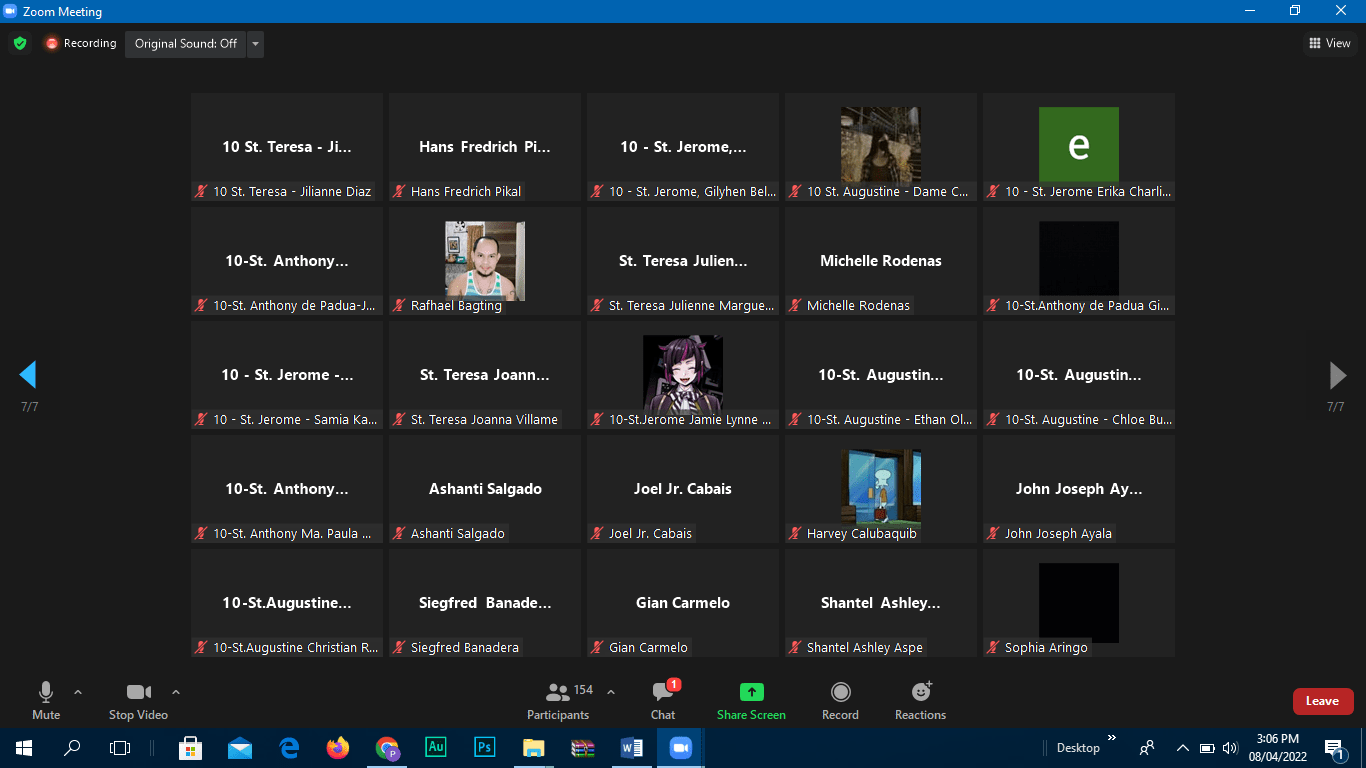Screen dimensions: 1366x768
Task: Toggle the microphone Mute button
Action: click(x=46, y=700)
